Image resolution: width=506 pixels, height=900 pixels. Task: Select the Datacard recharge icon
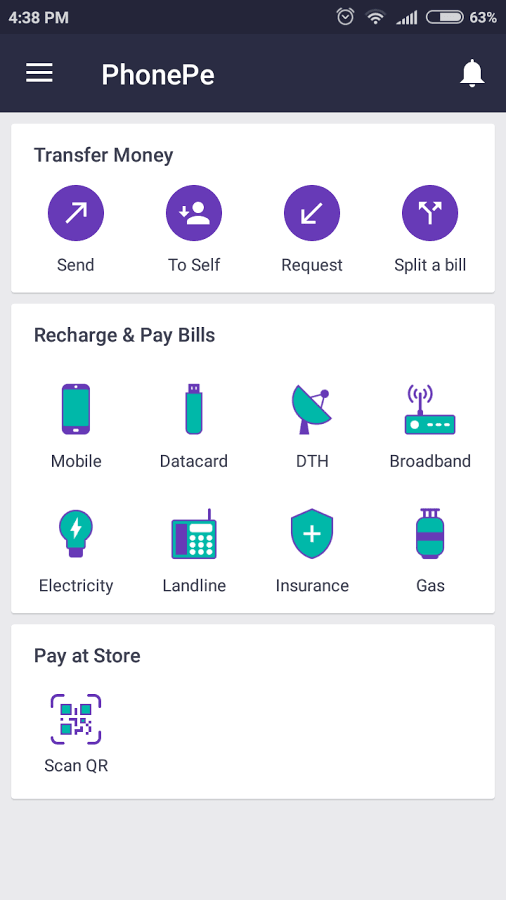[x=194, y=409]
